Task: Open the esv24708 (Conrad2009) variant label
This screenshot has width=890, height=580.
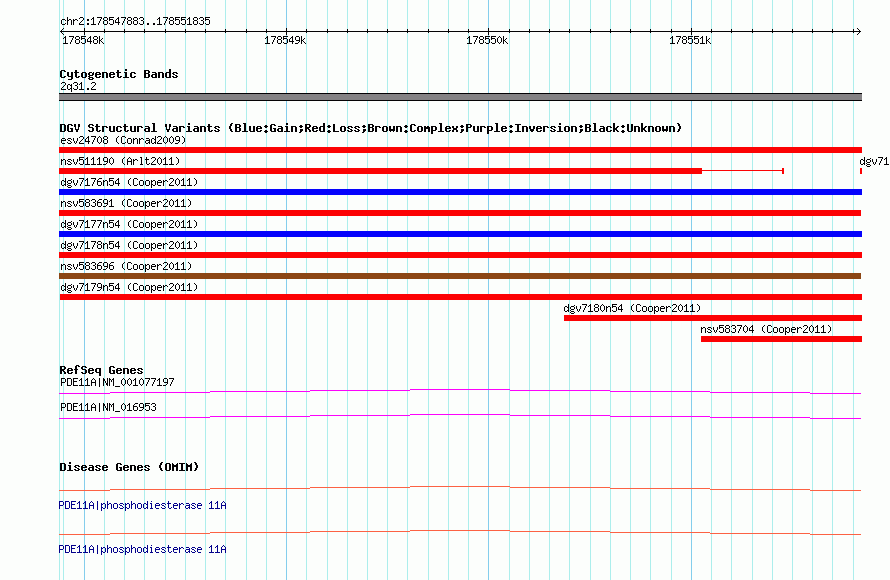Action: [123, 140]
